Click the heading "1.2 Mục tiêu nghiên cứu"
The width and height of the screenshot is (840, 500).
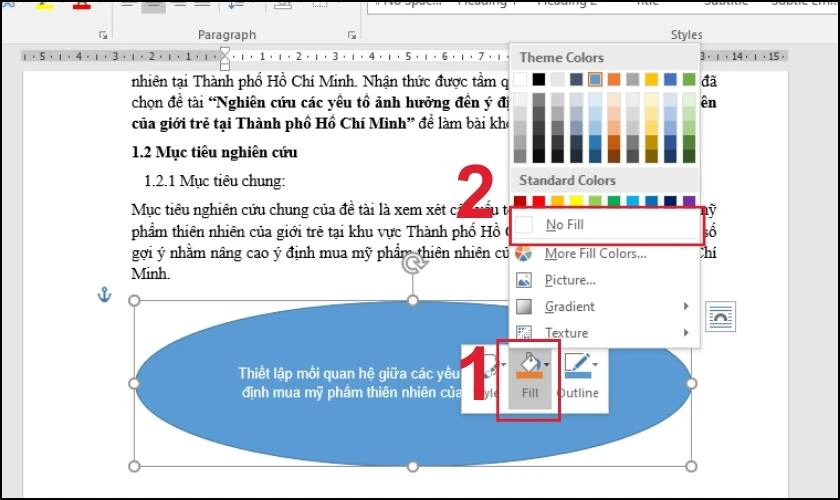tap(214, 153)
